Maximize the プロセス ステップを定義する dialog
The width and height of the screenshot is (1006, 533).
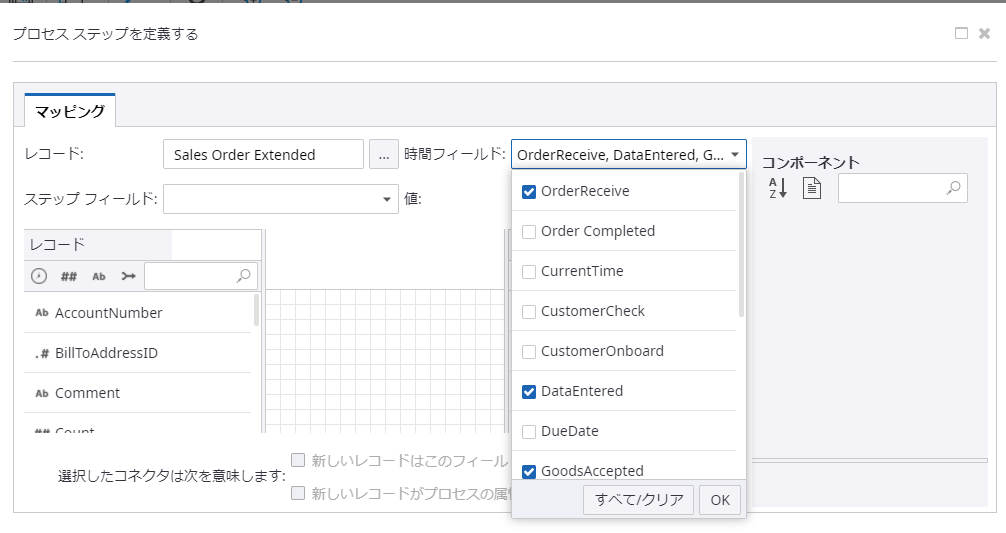coord(961,33)
